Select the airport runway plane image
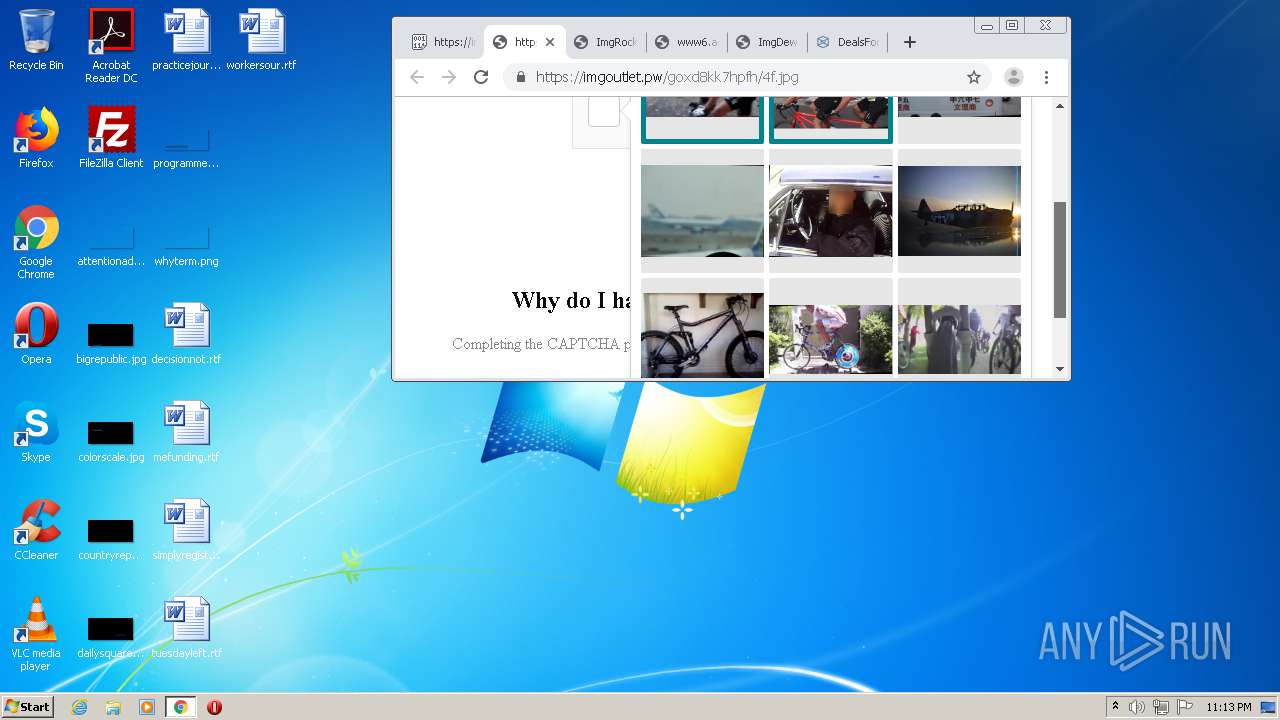Screen dimensions: 1280x720 702,211
